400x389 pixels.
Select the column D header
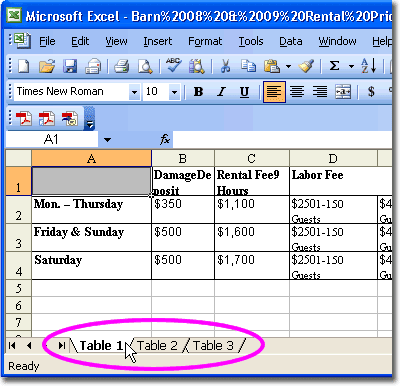point(333,158)
